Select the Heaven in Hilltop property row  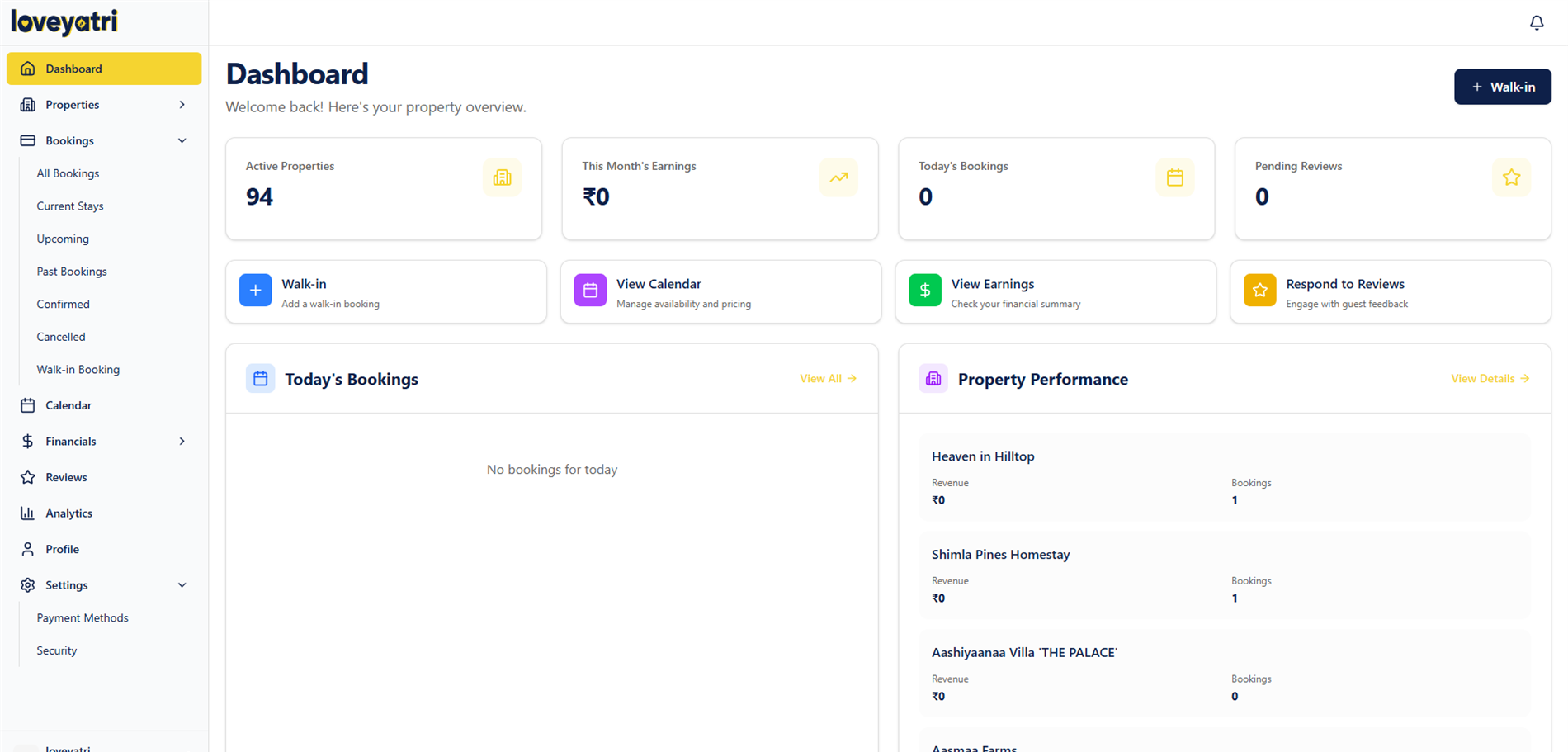pos(1225,478)
